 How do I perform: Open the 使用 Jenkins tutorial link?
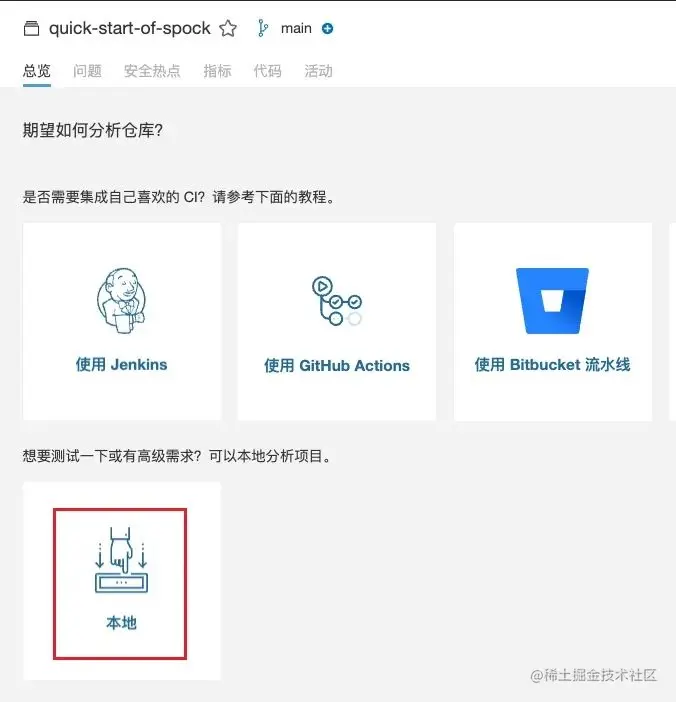click(121, 364)
